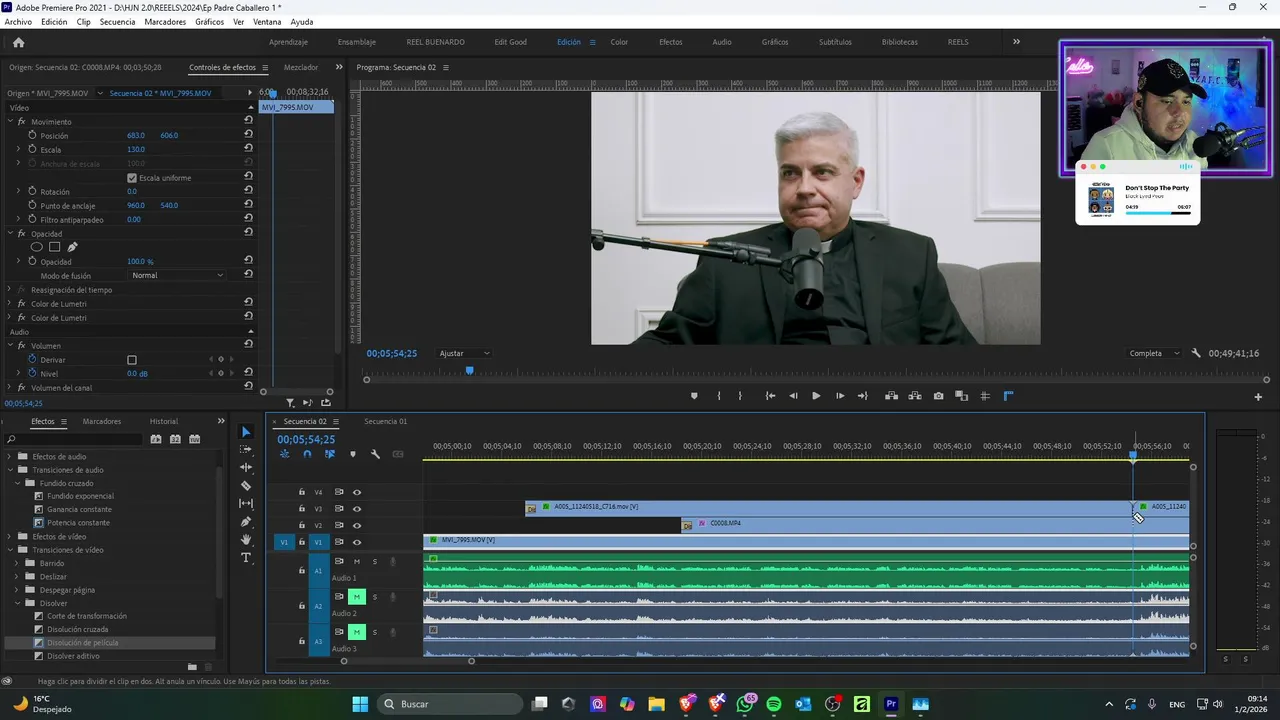Click the Opacidad value 100.0 %
The image size is (1280, 720).
coord(140,262)
